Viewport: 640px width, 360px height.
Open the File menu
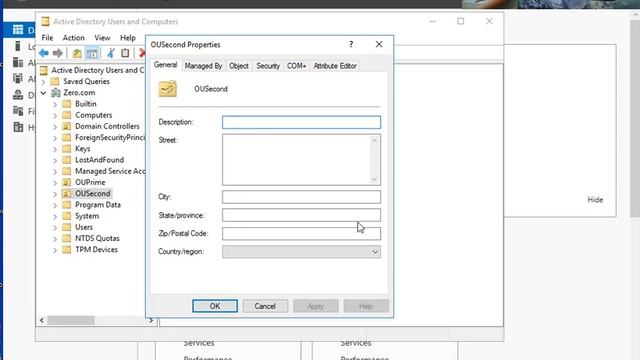pyautogui.click(x=47, y=38)
